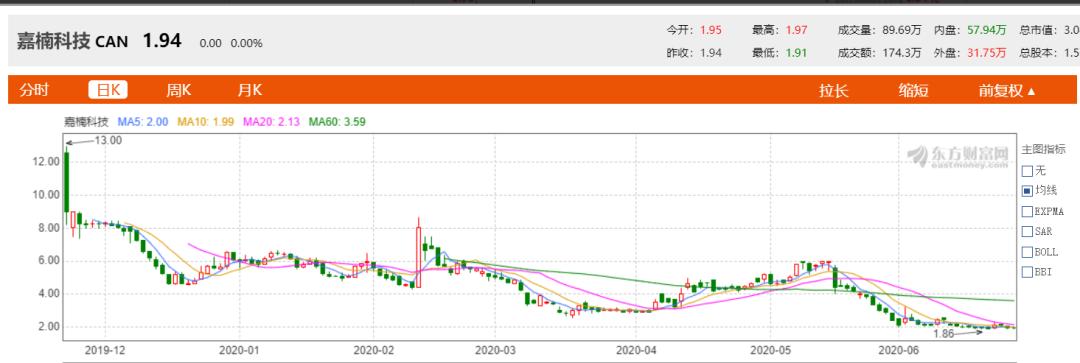Enable the BOLL indicator checkbox
The height and width of the screenshot is (363, 1080).
[x=1027, y=252]
